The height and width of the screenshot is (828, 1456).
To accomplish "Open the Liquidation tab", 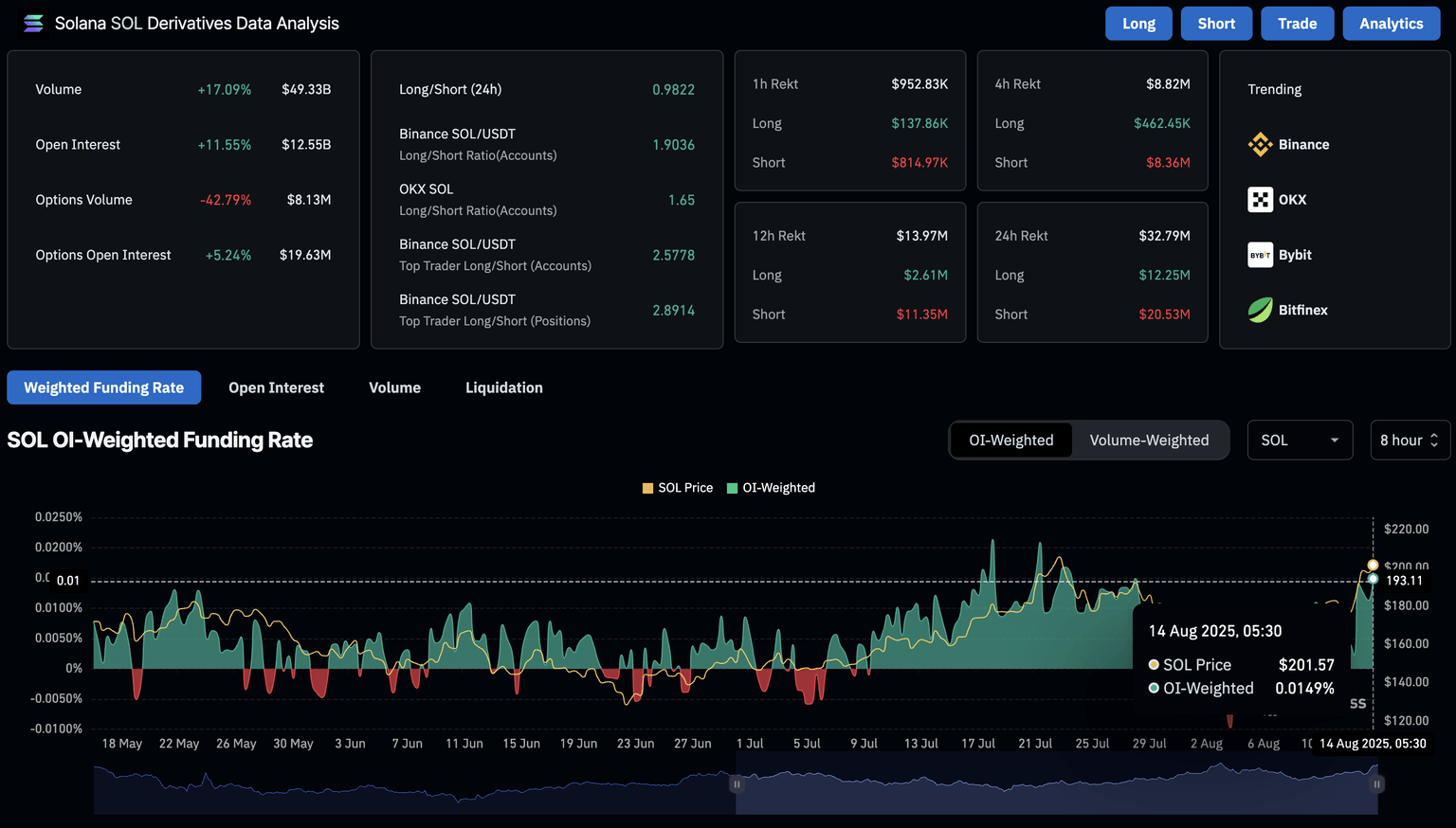I will pyautogui.click(x=503, y=387).
